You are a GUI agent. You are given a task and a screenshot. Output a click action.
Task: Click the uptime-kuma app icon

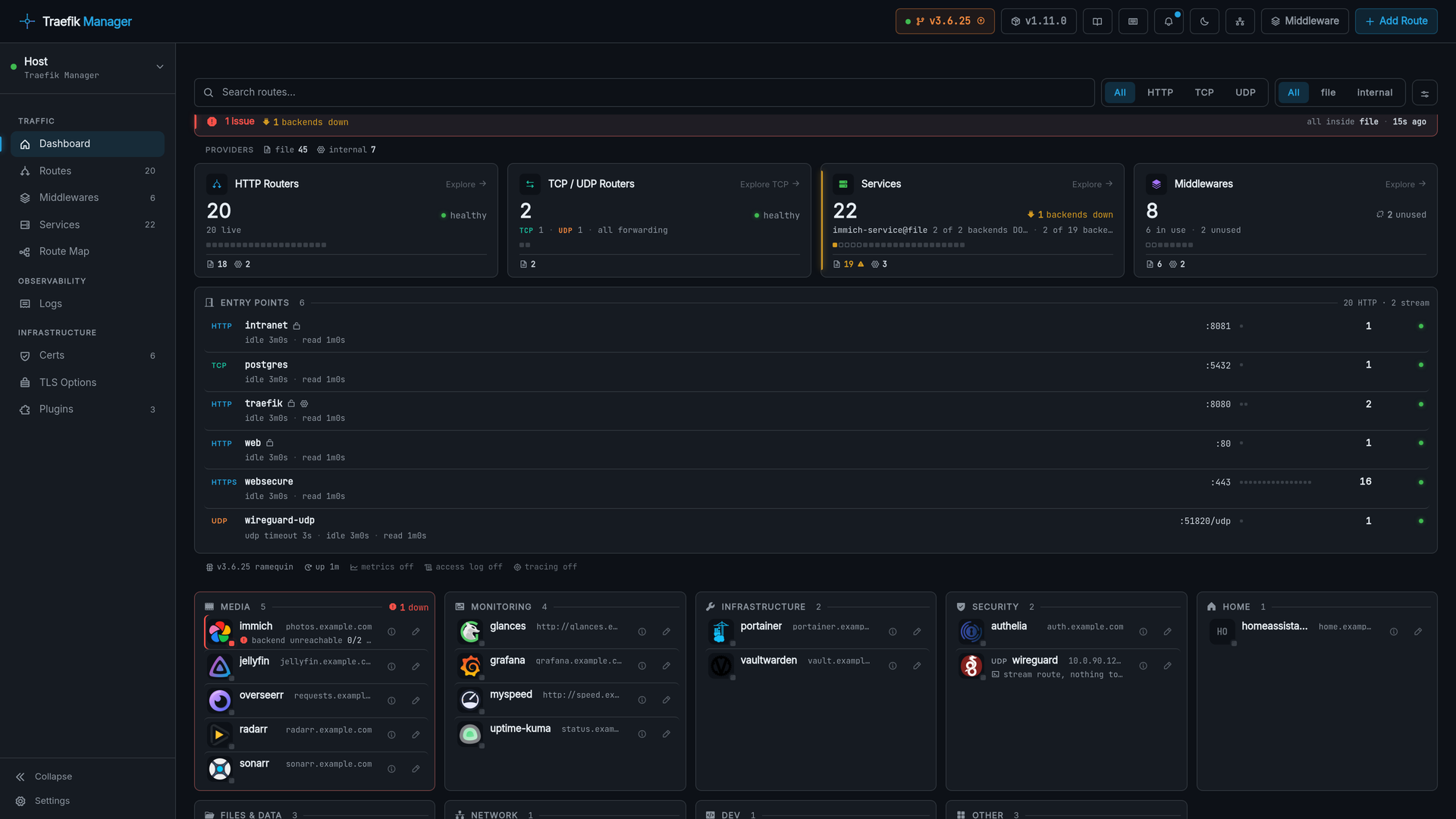[x=470, y=734]
